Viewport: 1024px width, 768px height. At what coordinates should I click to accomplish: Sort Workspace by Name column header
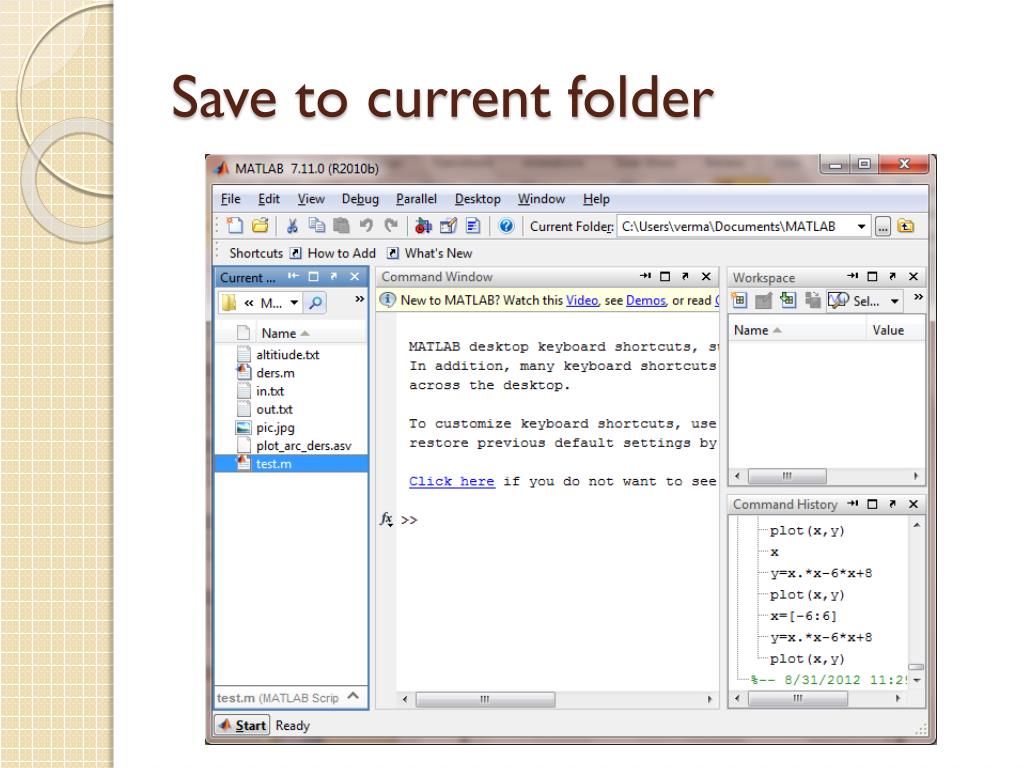797,330
